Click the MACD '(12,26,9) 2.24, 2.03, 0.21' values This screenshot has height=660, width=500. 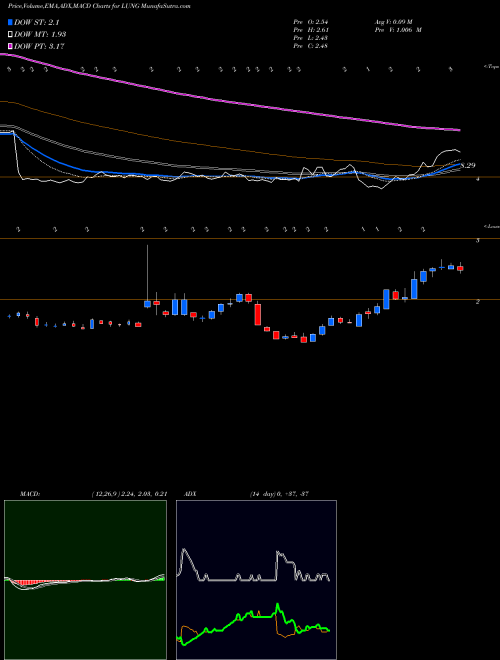pyautogui.click(x=129, y=493)
